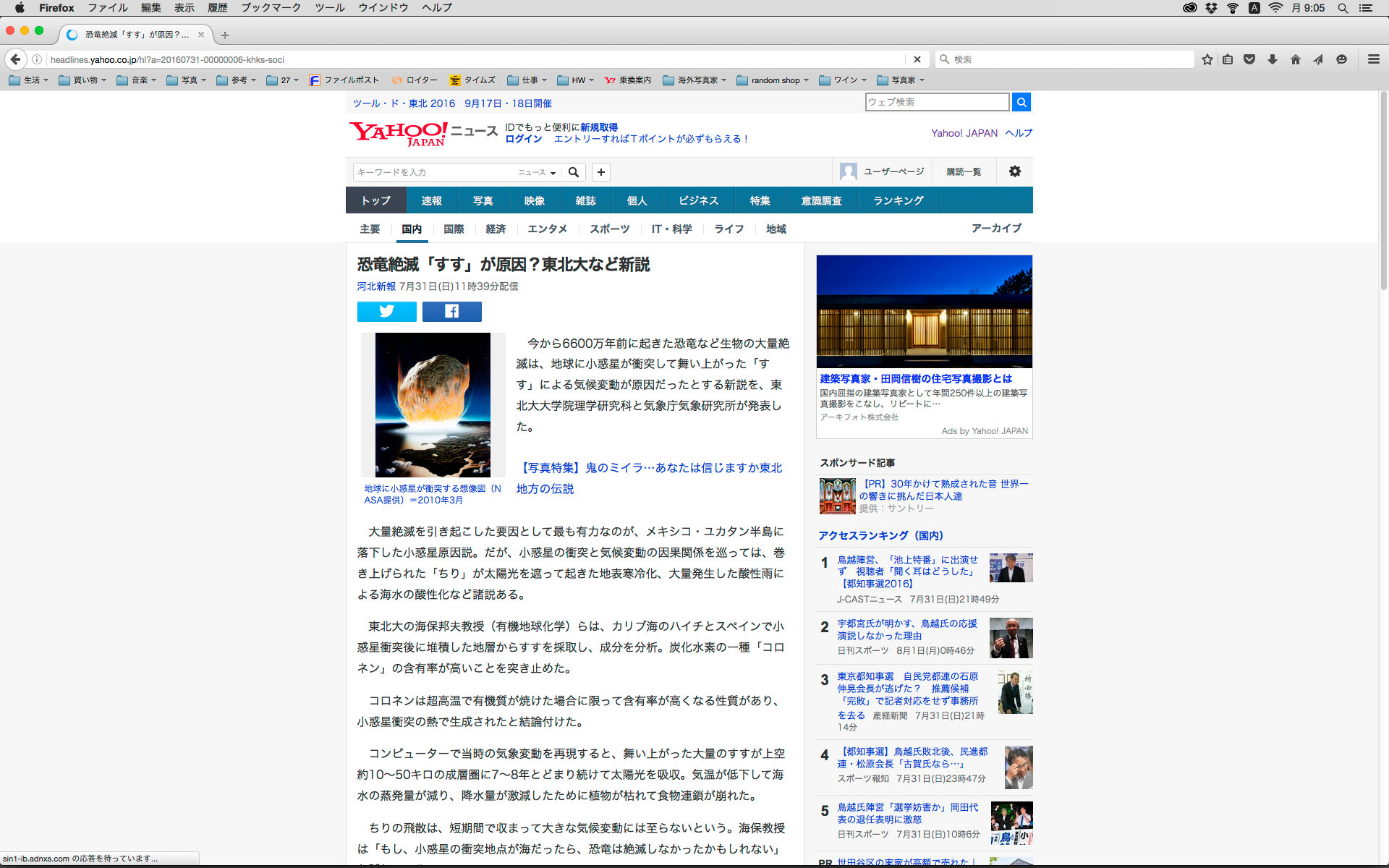Click the ログイン link
The height and width of the screenshot is (868, 1389).
(x=523, y=139)
